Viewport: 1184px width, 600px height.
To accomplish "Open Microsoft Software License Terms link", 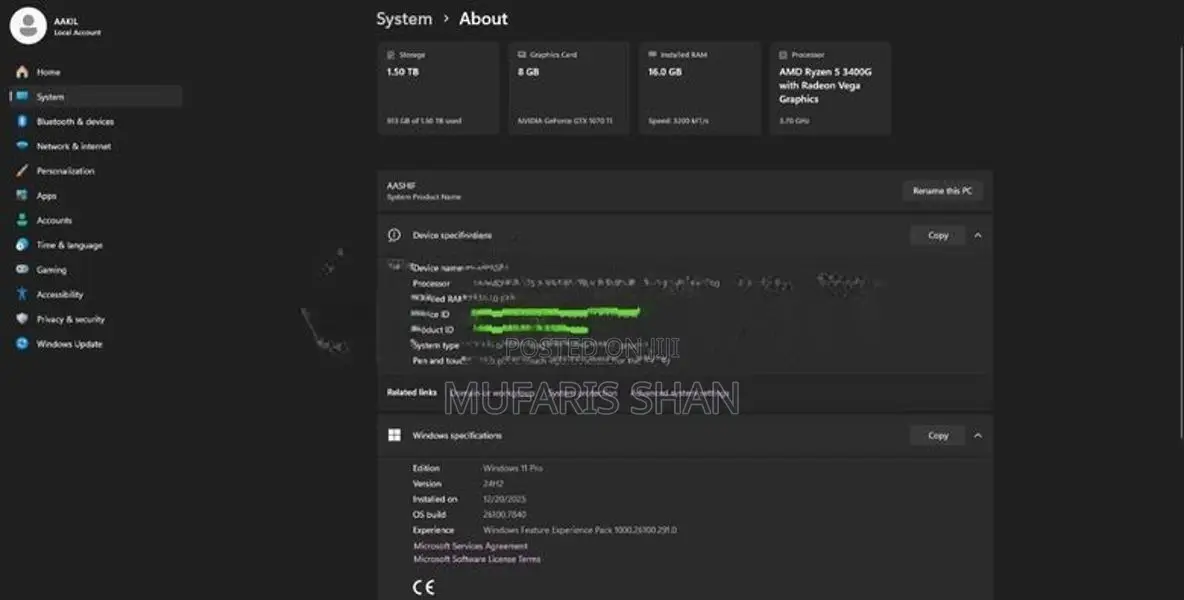I will click(x=476, y=559).
